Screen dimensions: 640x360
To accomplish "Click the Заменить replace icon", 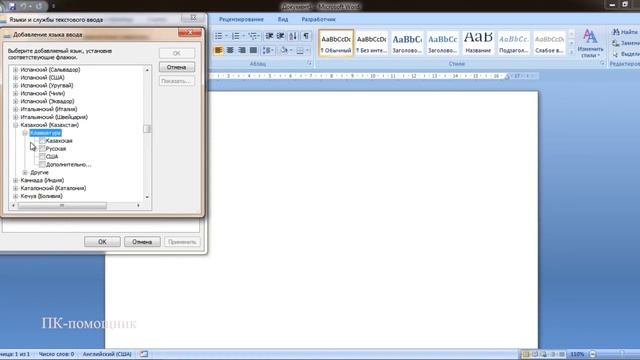I will pos(625,43).
